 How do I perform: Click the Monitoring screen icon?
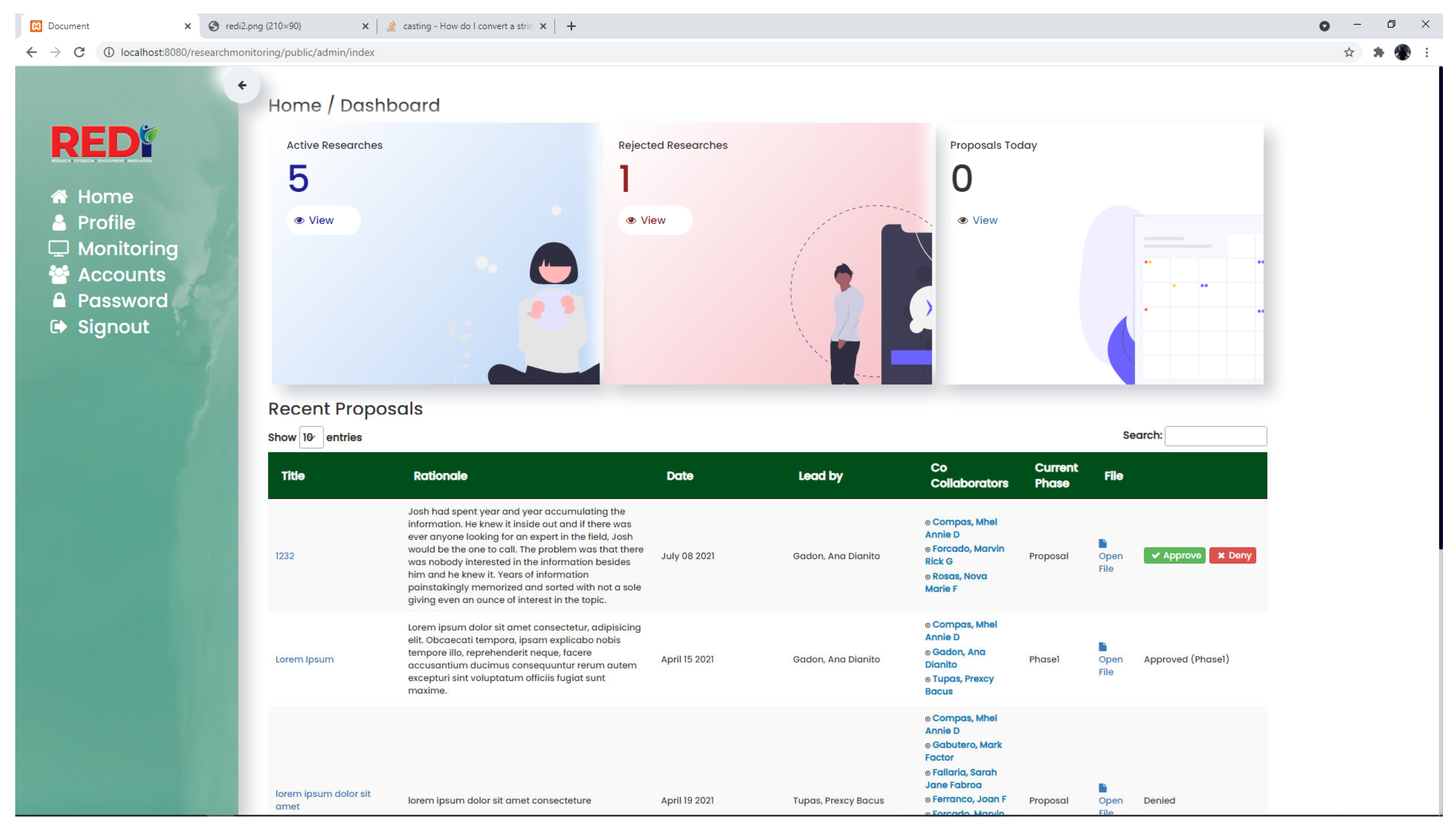(58, 249)
